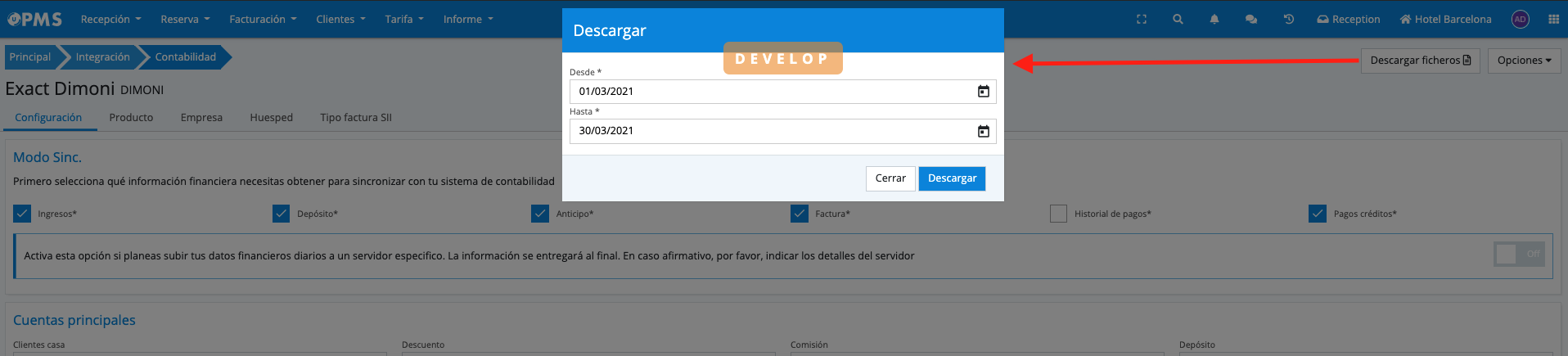Enable the Historial de pagos checkbox
Viewport: 1568px width, 356px height.
tap(1058, 214)
